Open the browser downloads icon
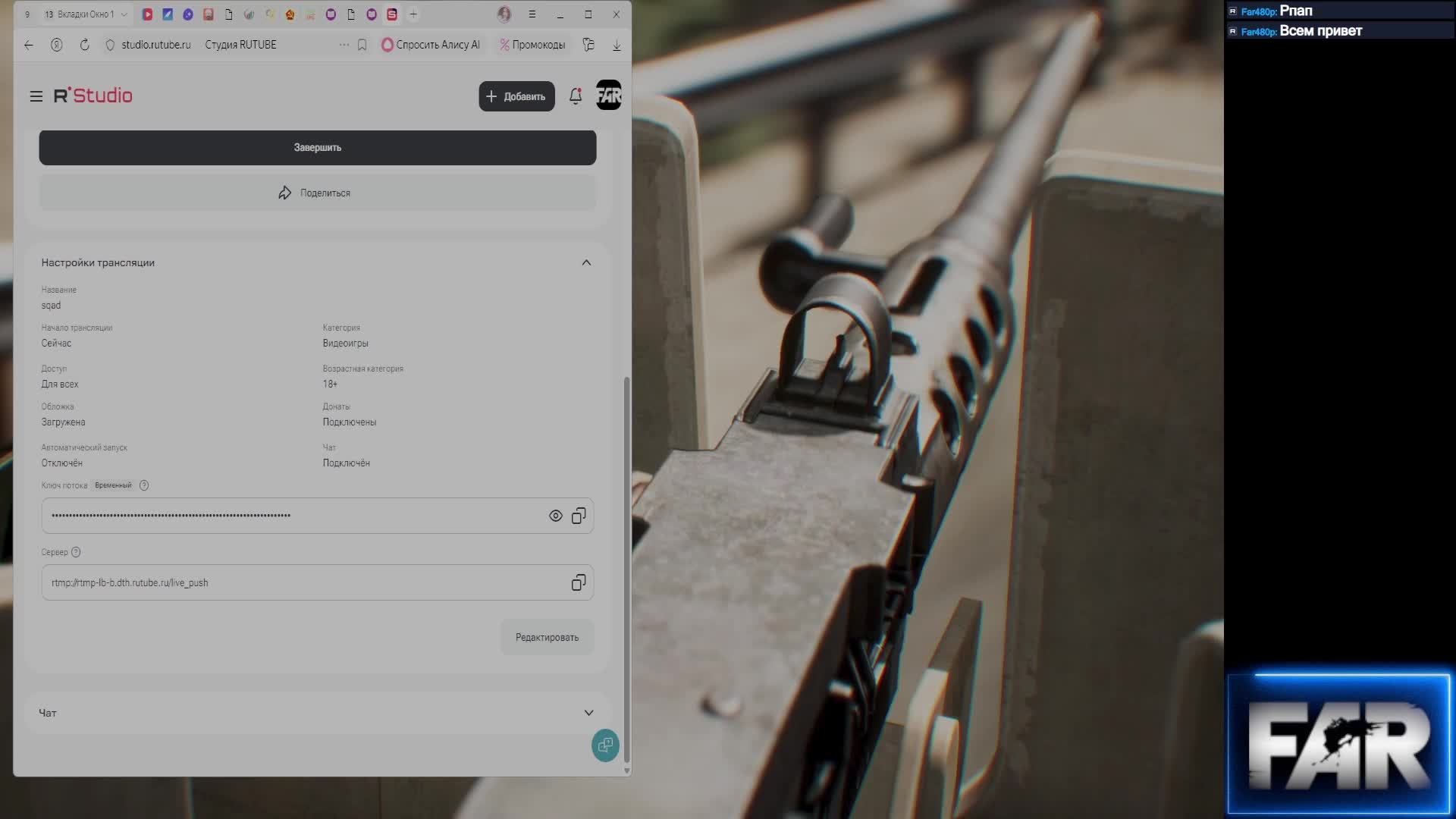1456x819 pixels. (617, 45)
